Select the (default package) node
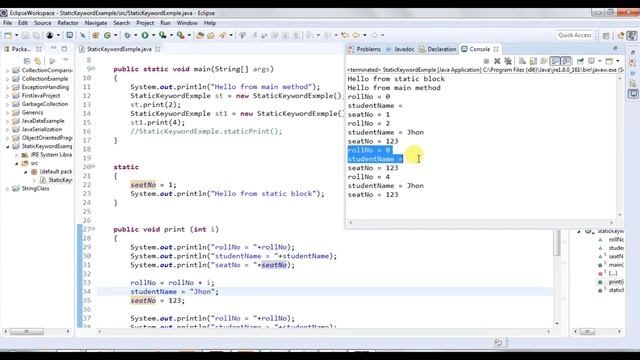 (x=56, y=171)
